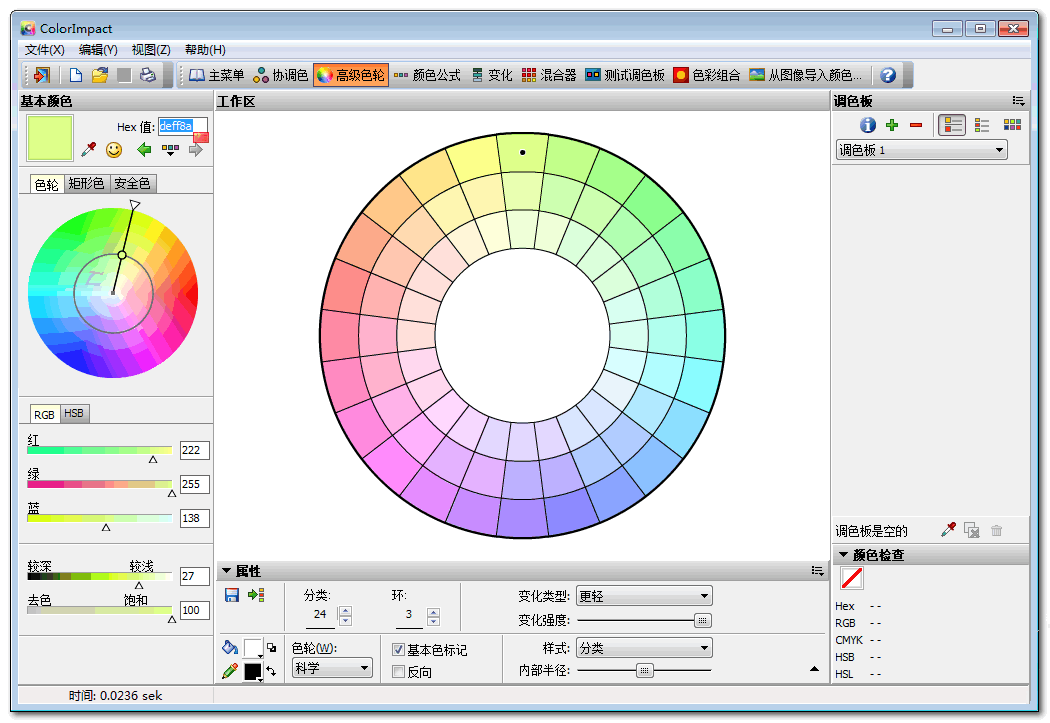Click the save icon in the 属性 panel
1050x723 pixels.
pyautogui.click(x=231, y=595)
